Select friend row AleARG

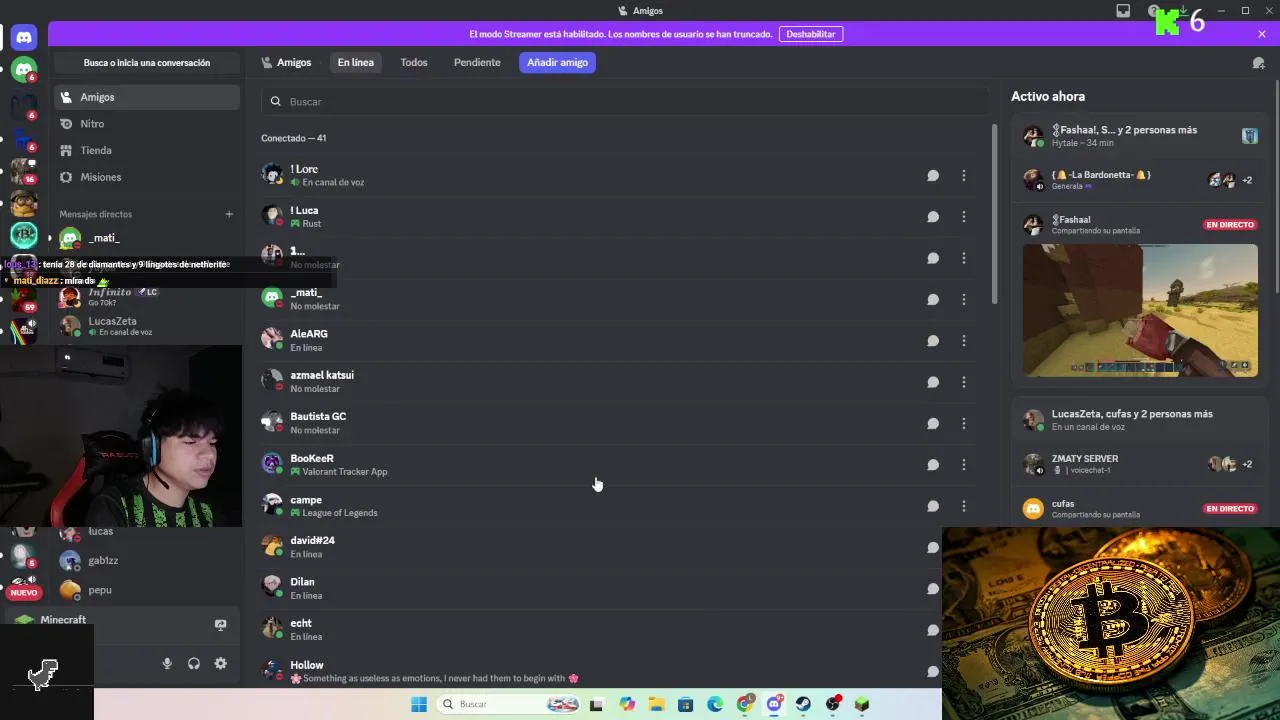tap(619, 341)
